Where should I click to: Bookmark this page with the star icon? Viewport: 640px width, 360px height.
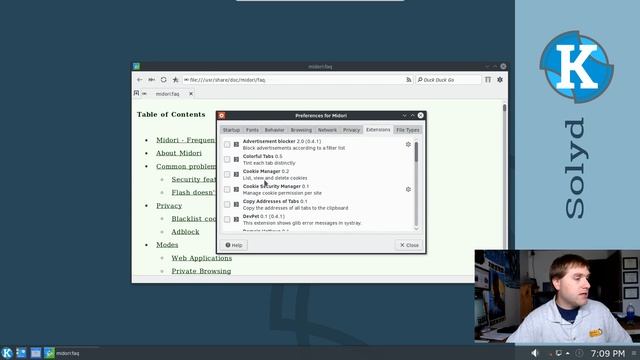[x=175, y=80]
